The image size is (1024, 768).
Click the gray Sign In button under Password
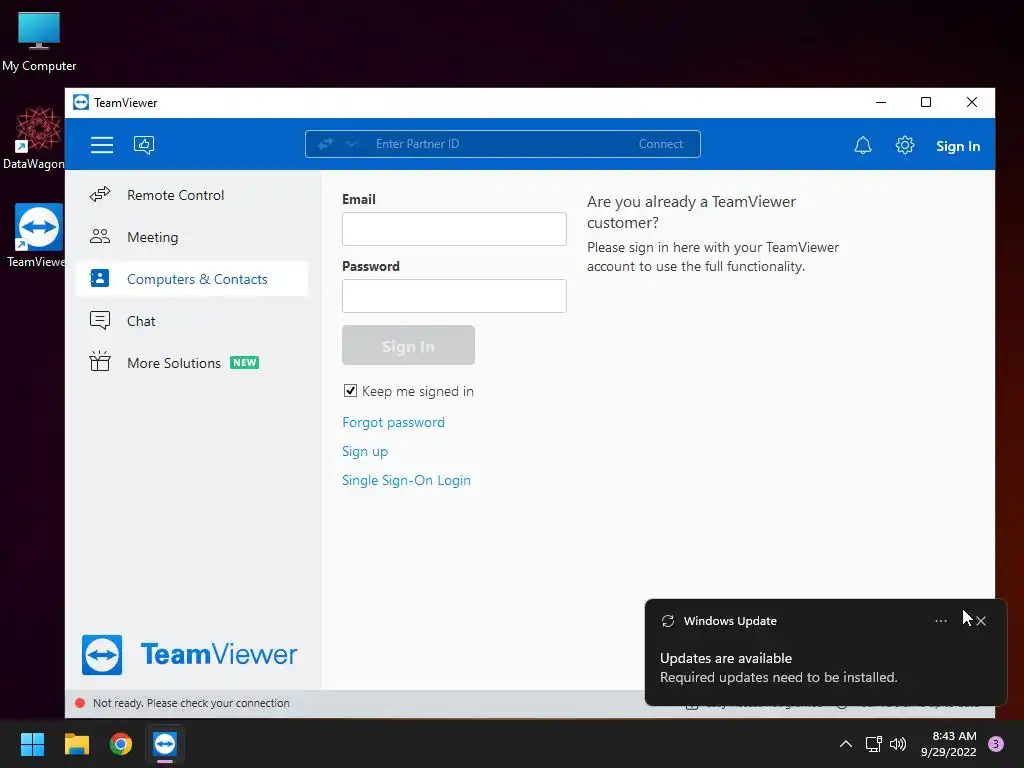point(408,345)
